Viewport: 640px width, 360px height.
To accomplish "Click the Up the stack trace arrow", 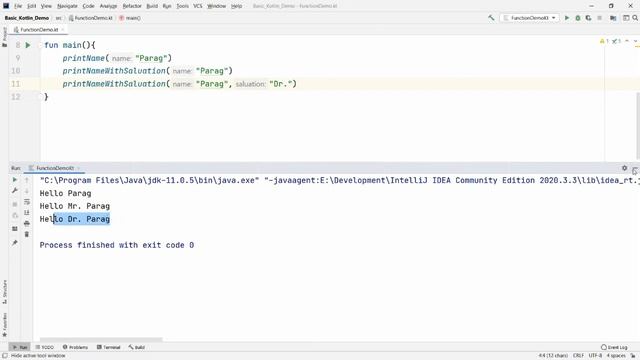I will [27, 180].
